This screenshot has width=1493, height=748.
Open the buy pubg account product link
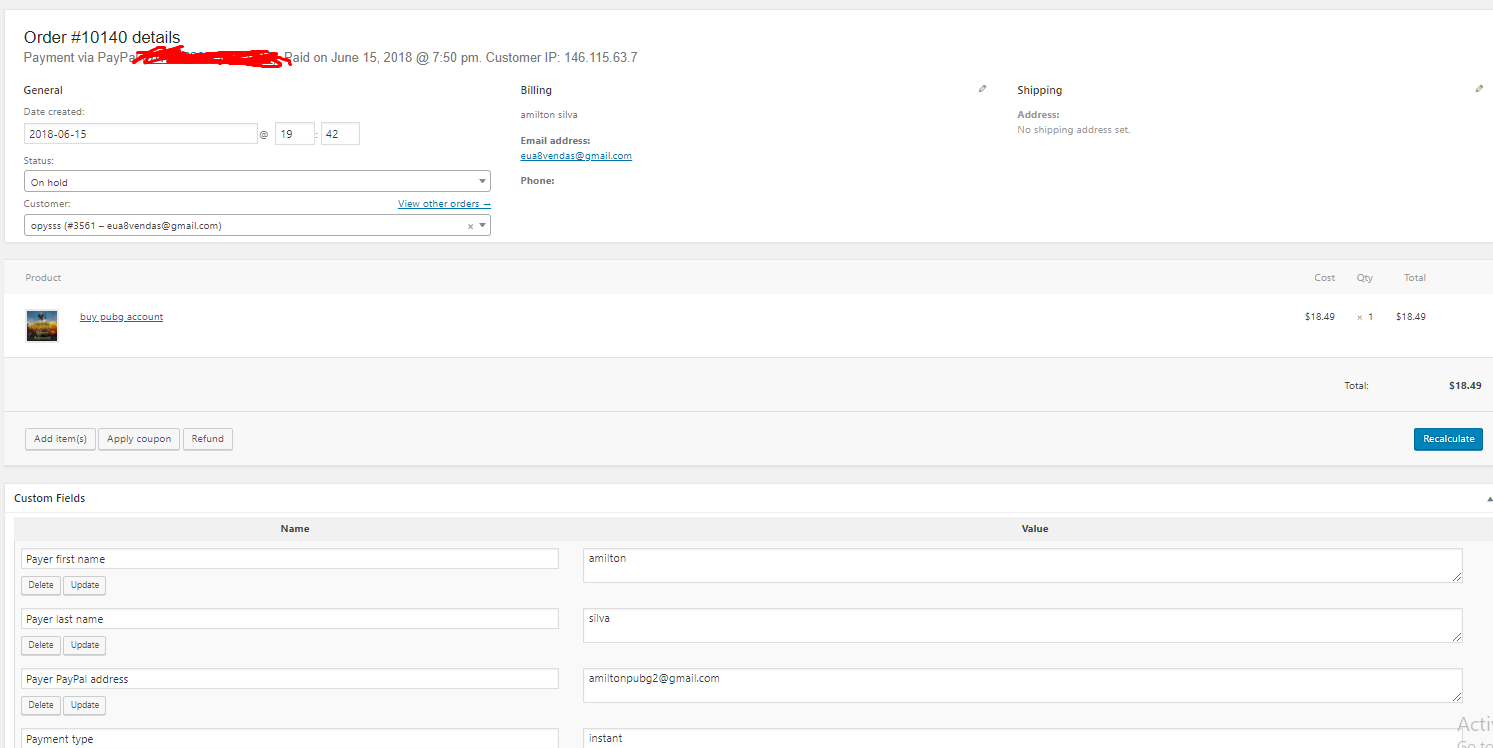(121, 317)
